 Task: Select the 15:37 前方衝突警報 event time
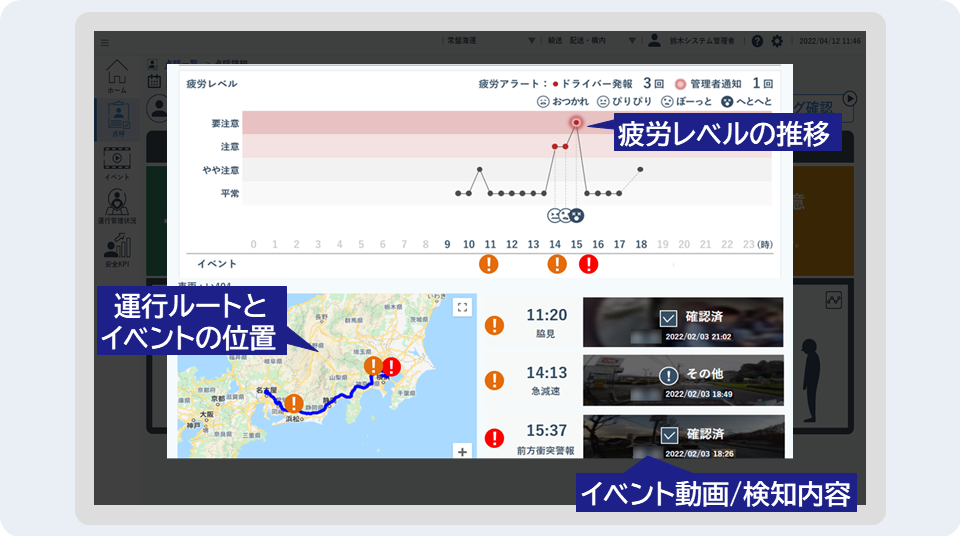[x=547, y=430]
